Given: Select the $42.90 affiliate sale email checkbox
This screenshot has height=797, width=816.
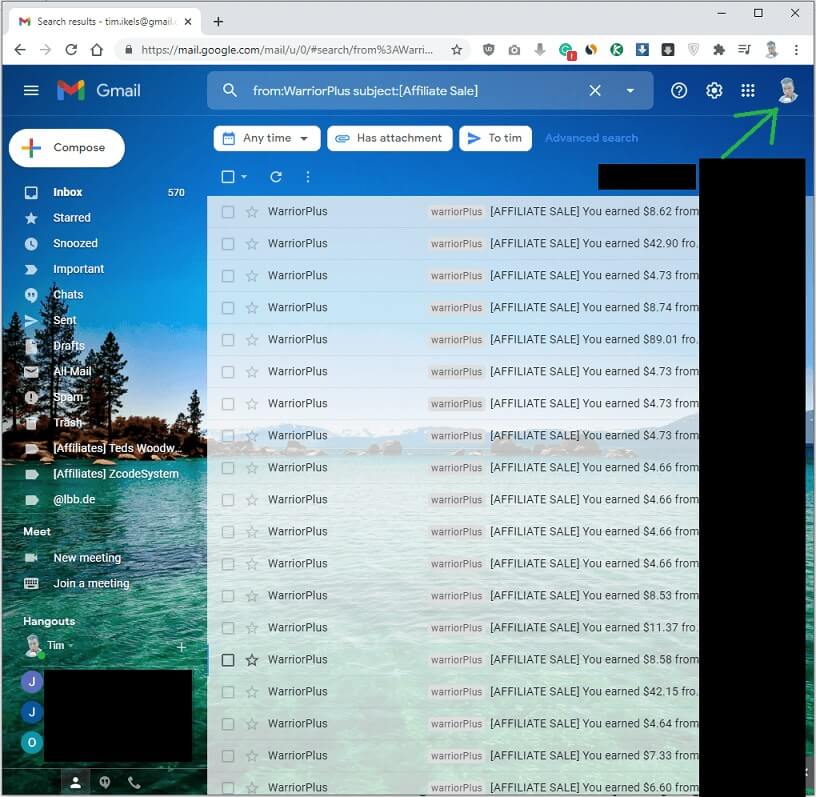Looking at the screenshot, I should coord(228,244).
